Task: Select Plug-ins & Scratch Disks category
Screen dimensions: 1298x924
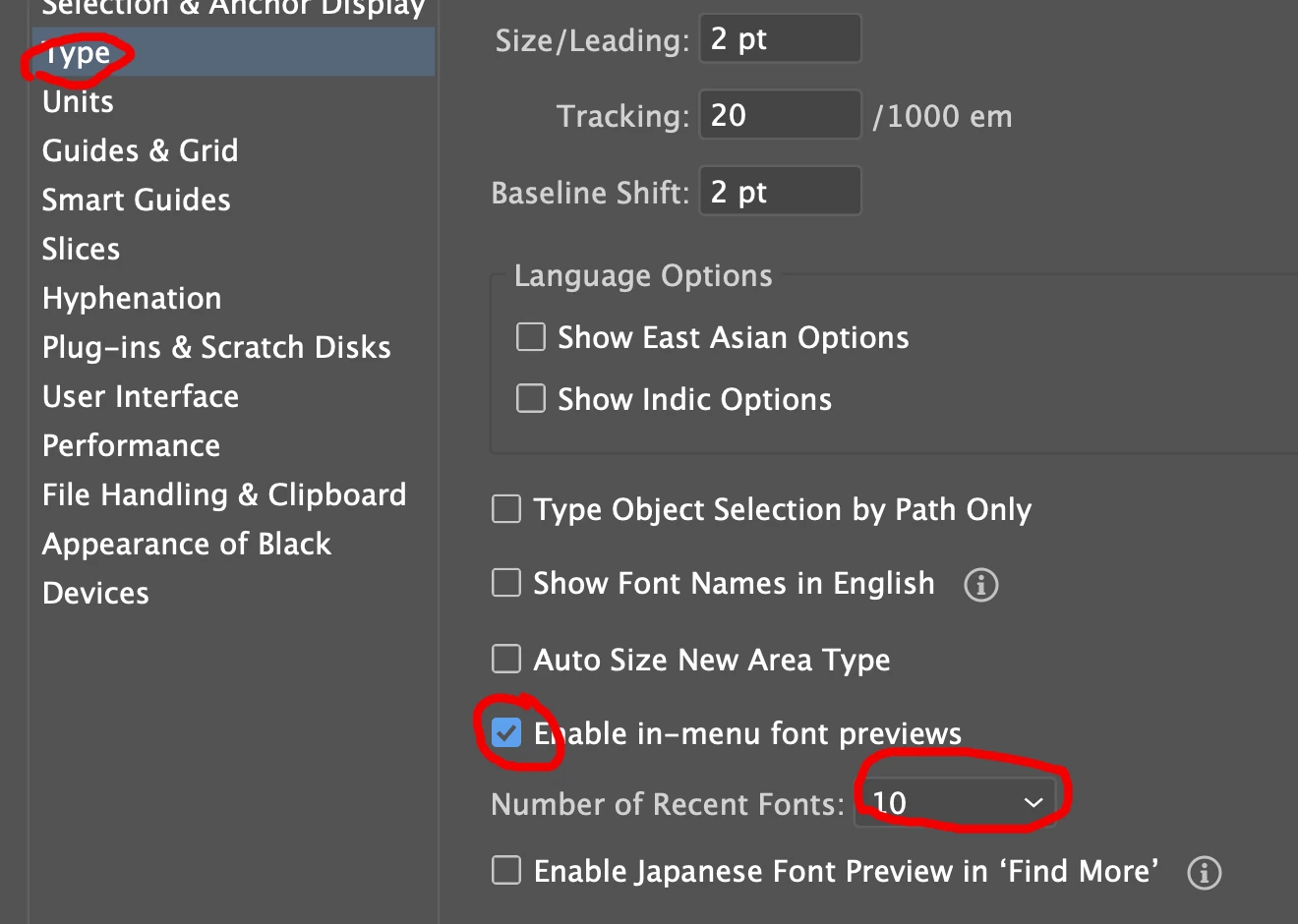Action: pos(216,347)
